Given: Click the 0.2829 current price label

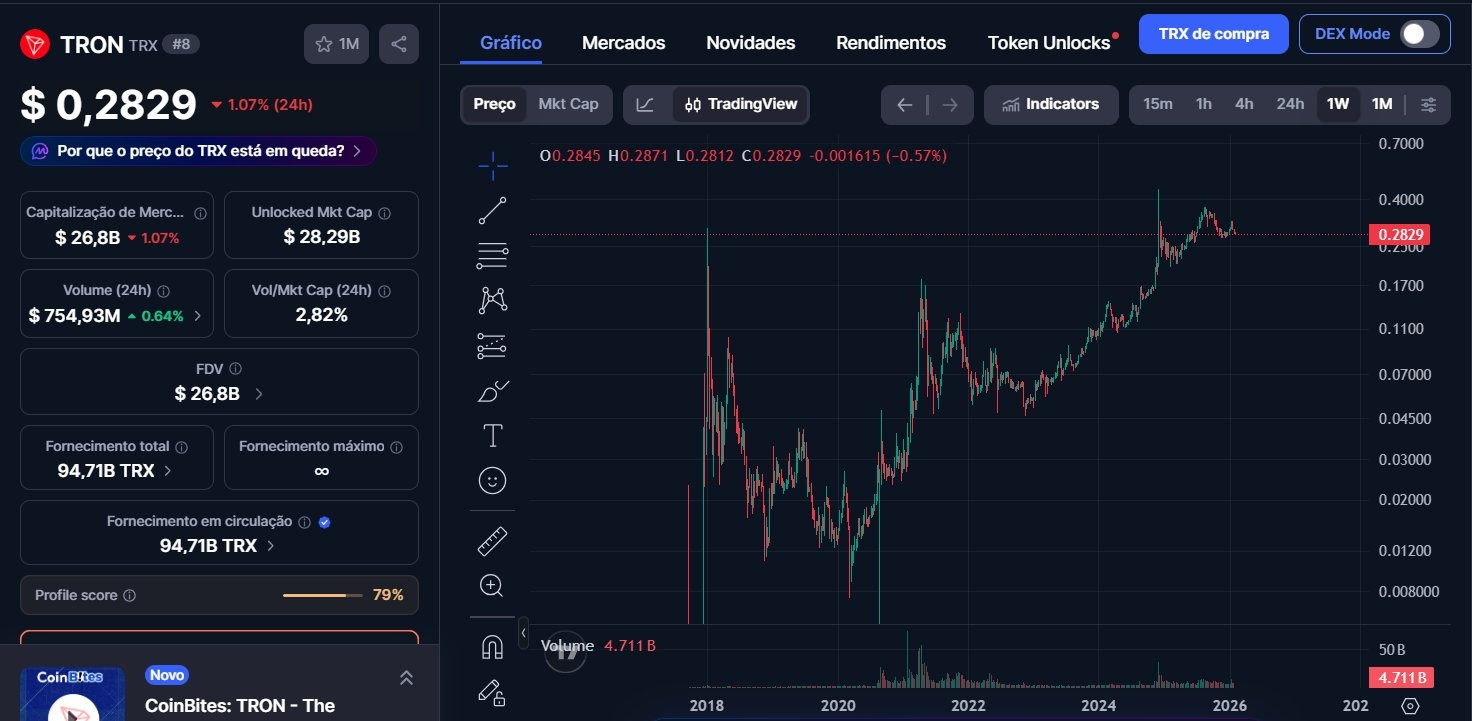Looking at the screenshot, I should point(1400,235).
